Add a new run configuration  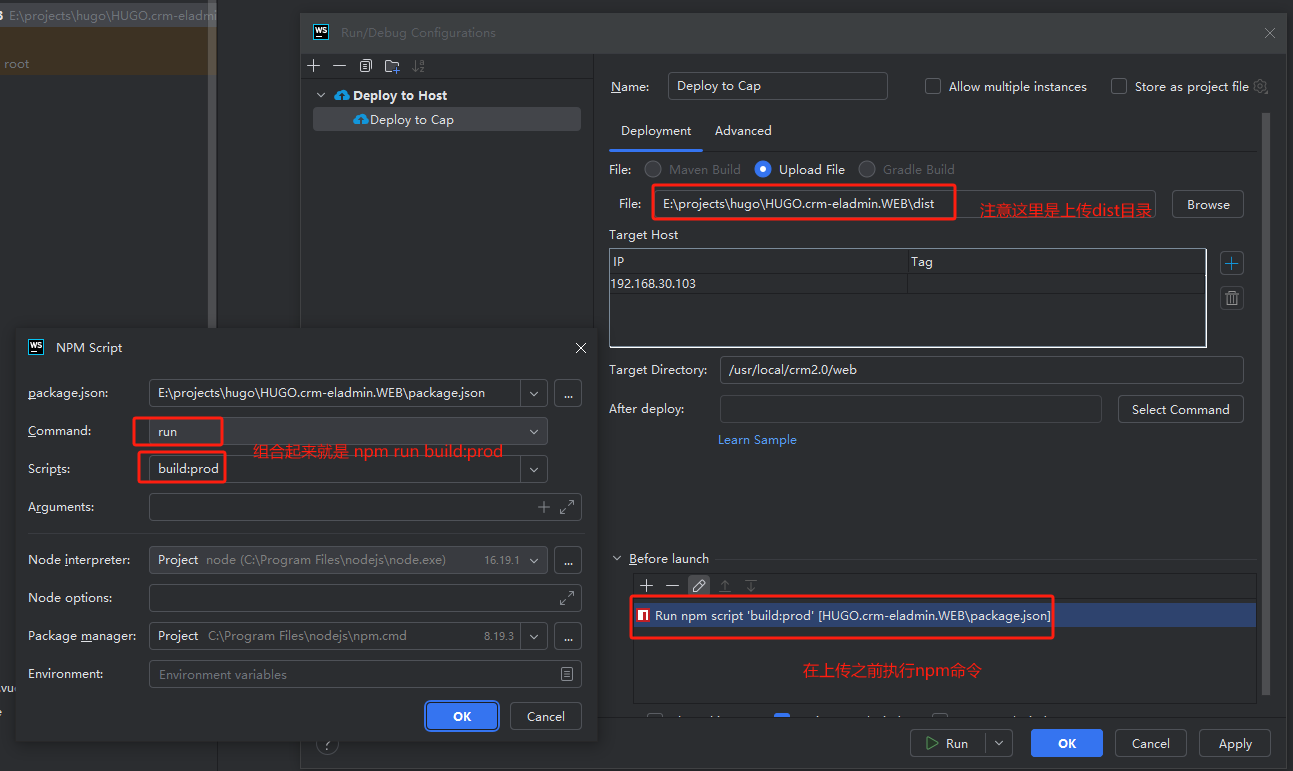[314, 66]
